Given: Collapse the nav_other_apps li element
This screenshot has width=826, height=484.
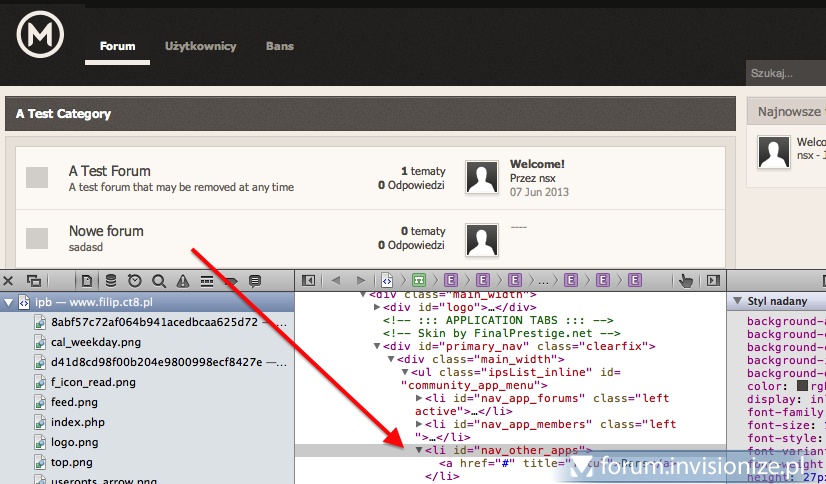Looking at the screenshot, I should pyautogui.click(x=420, y=451).
